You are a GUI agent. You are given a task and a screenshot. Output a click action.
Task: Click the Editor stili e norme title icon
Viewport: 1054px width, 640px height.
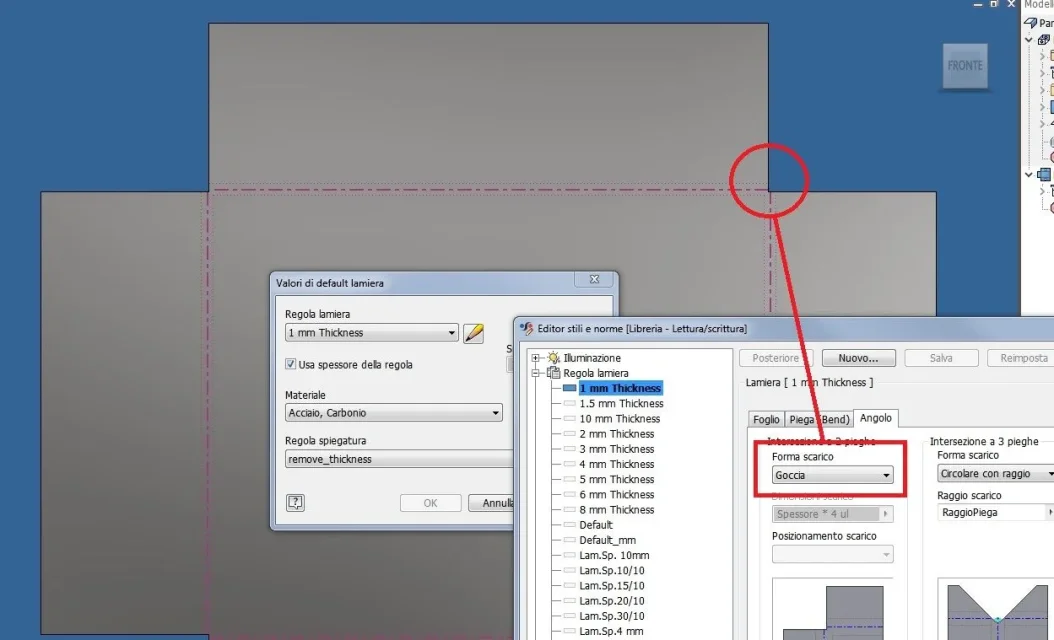pos(526,328)
